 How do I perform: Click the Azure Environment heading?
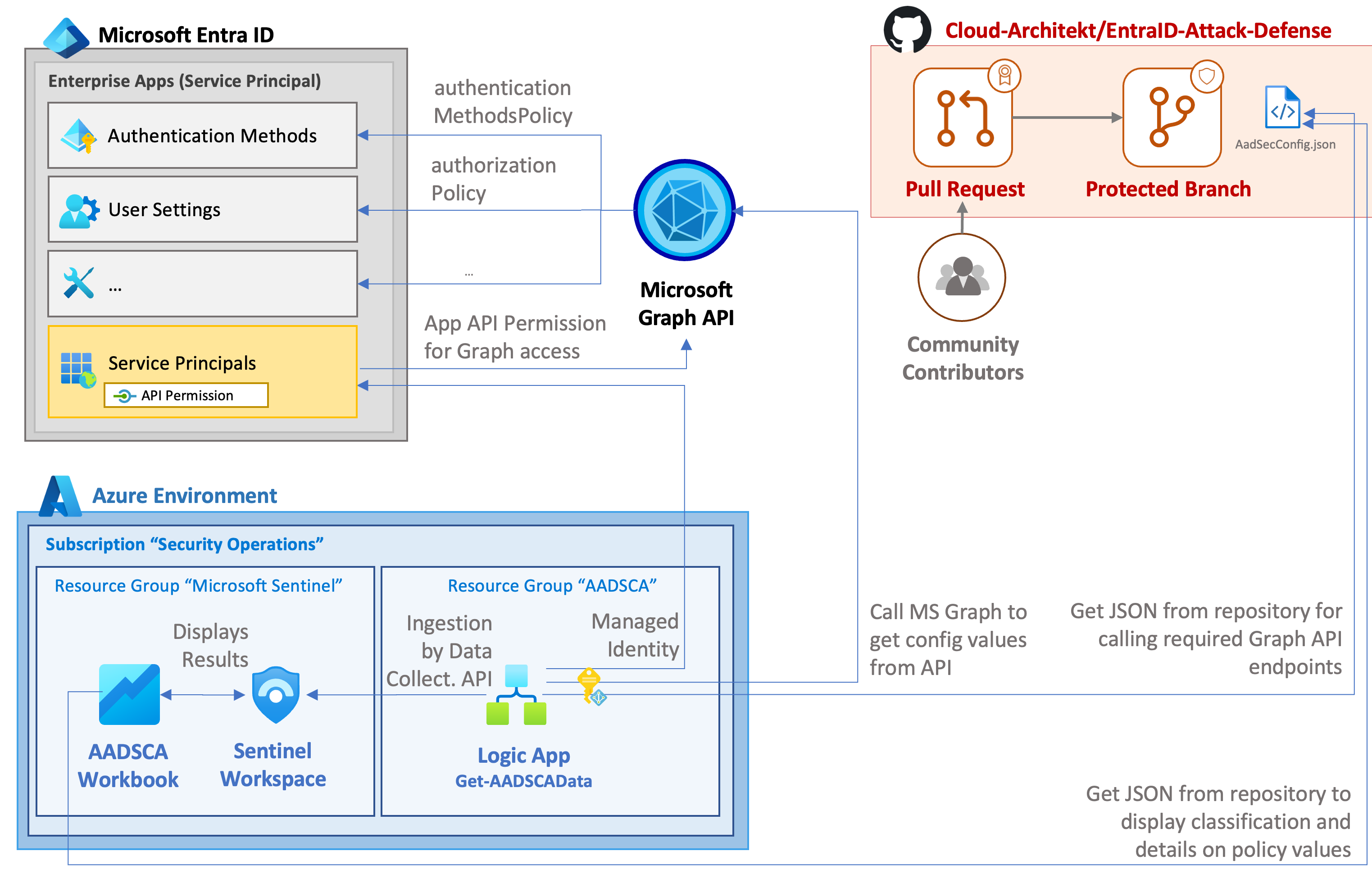[x=185, y=496]
